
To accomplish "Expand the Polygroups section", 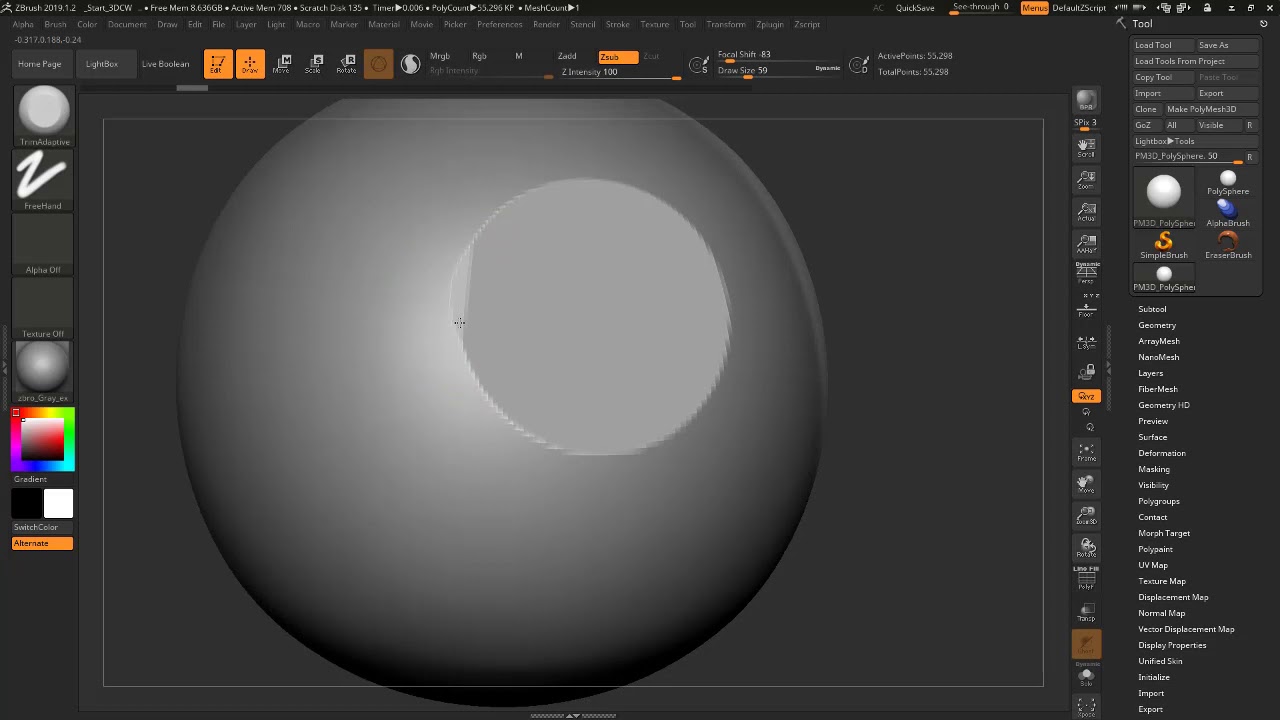I will click(1159, 501).
